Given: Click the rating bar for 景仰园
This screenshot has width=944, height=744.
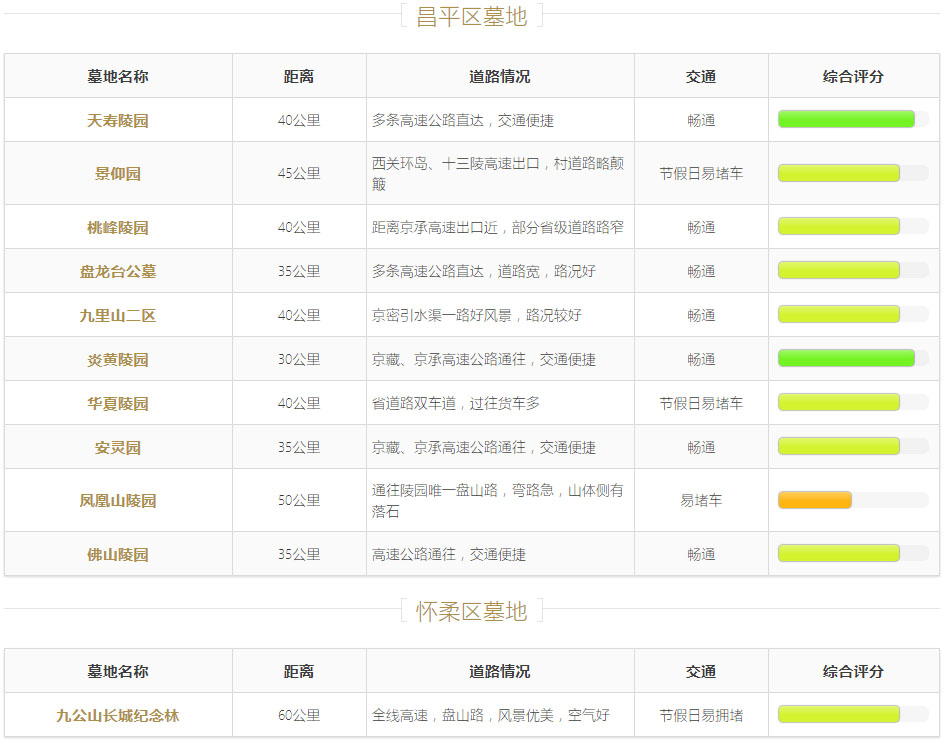Looking at the screenshot, I should 839,173.
